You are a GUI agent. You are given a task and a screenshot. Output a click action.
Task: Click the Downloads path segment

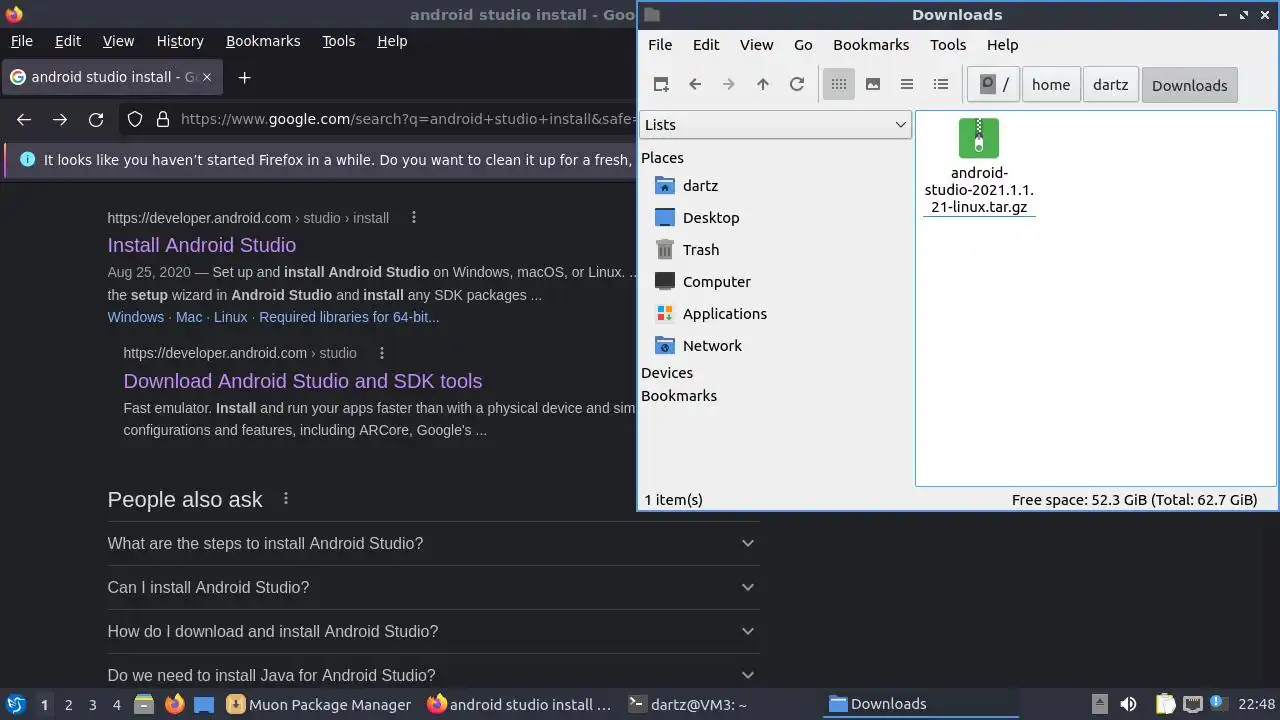1189,85
